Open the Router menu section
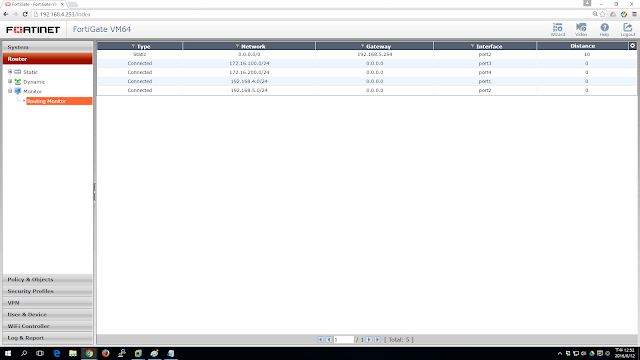Image resolution: width=640 pixels, height=360 pixels. [x=48, y=59]
